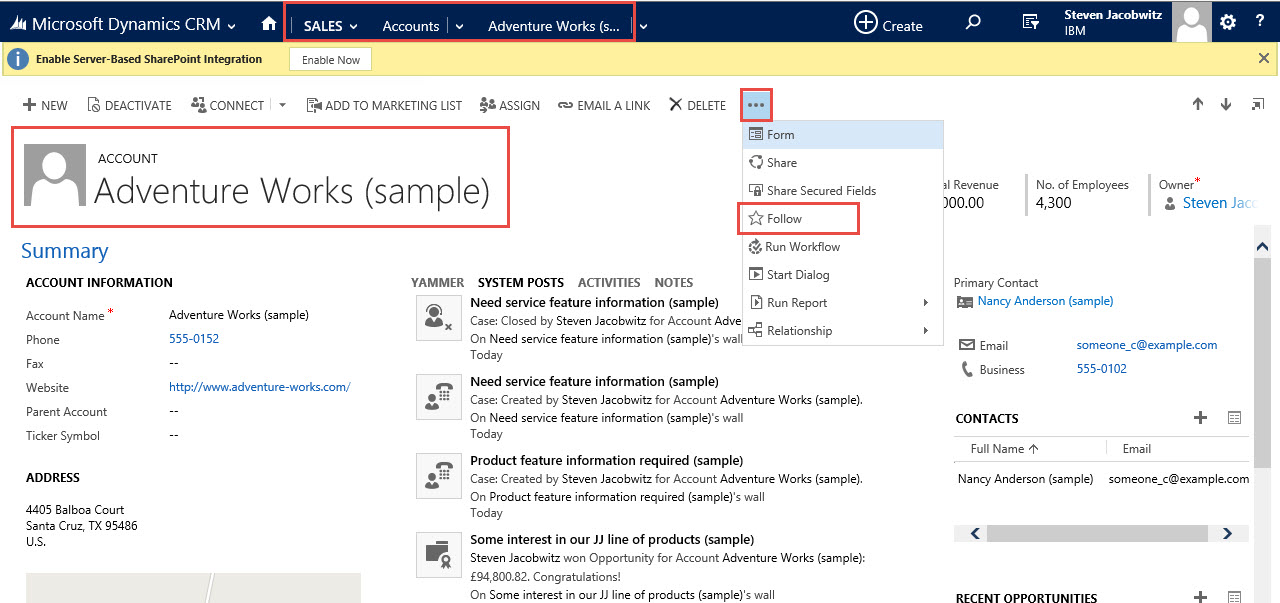
Task: Switch to the Notes tab
Action: (x=673, y=283)
